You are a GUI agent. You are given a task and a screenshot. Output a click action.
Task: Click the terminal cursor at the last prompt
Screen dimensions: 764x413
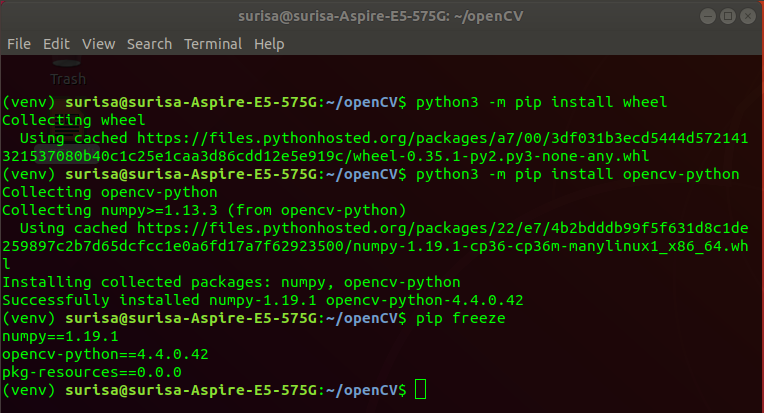coord(420,389)
